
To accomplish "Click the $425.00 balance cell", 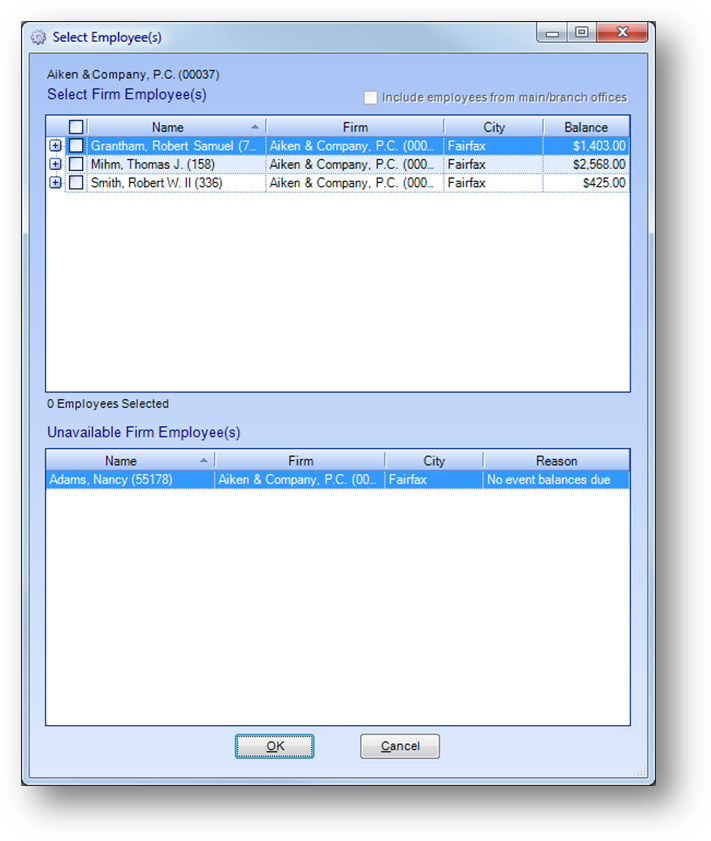I will tap(586, 183).
